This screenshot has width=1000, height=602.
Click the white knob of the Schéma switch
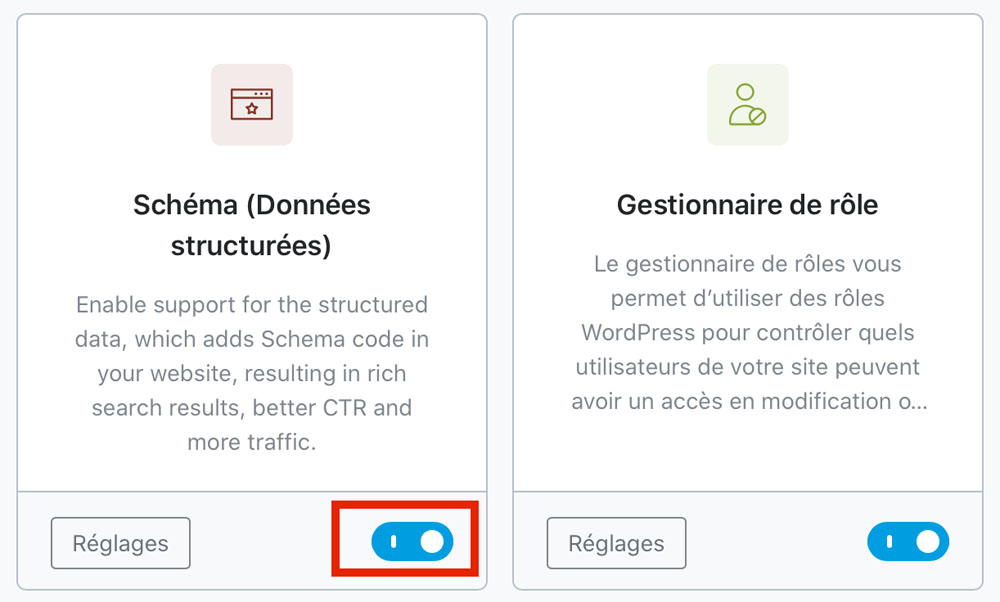tap(432, 541)
